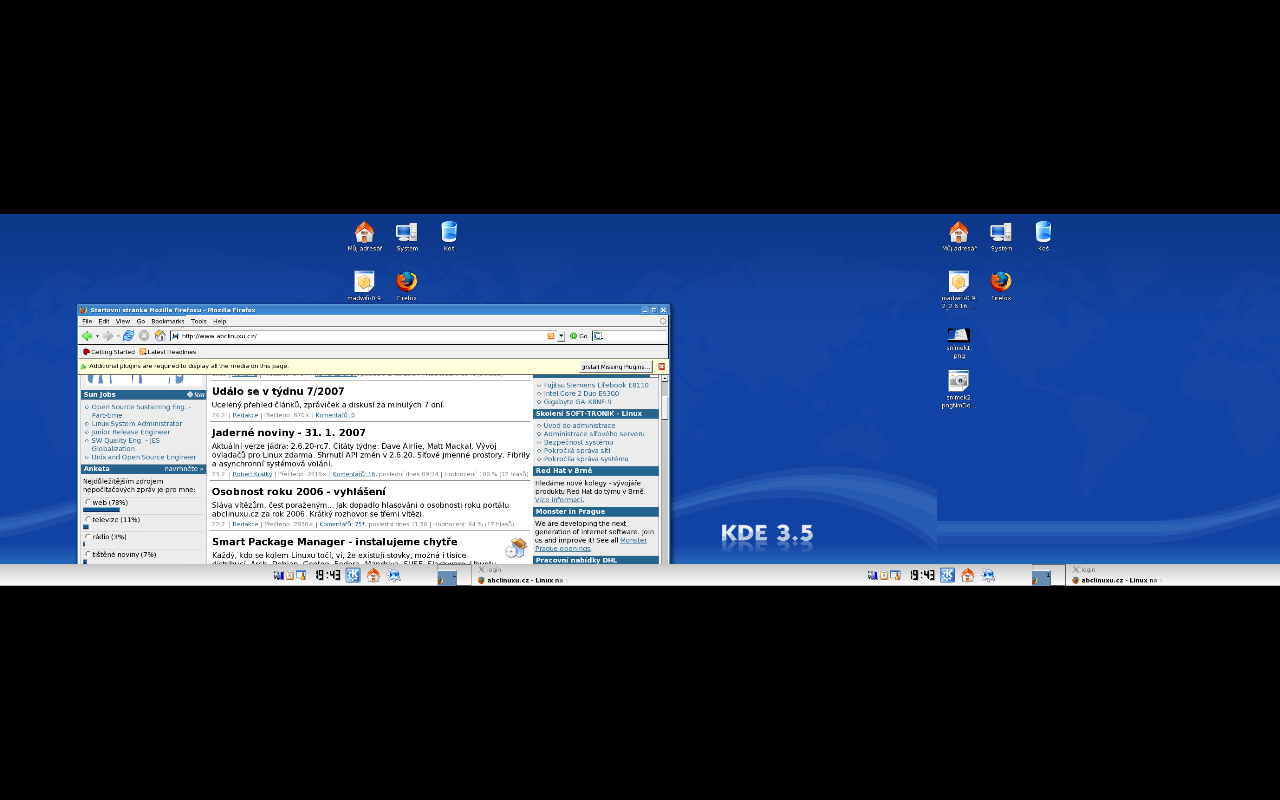The image size is (1280, 800).
Task: Click the clock showing 19:43 on left panel
Action: (x=328, y=575)
